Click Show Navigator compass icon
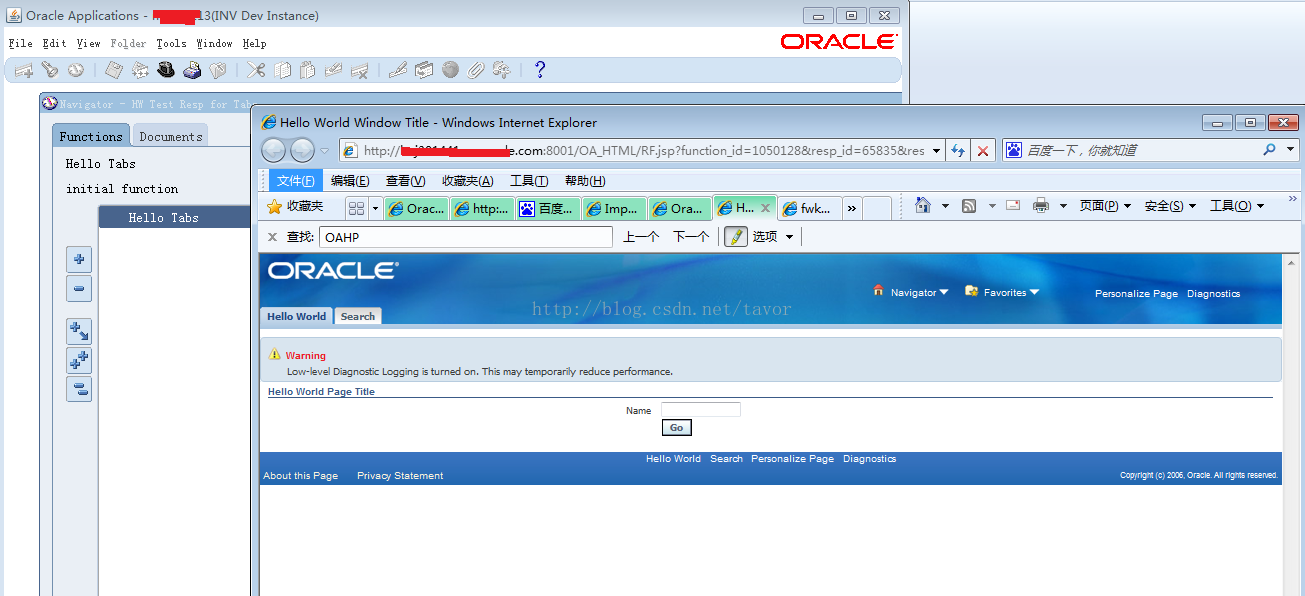This screenshot has height=596, width=1305. 76,70
